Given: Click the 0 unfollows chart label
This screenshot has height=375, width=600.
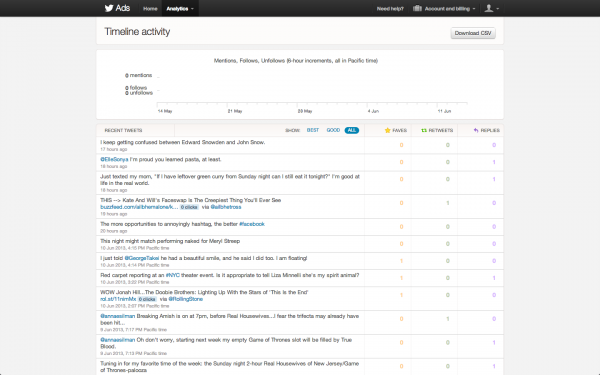Looking at the screenshot, I should tap(139, 93).
